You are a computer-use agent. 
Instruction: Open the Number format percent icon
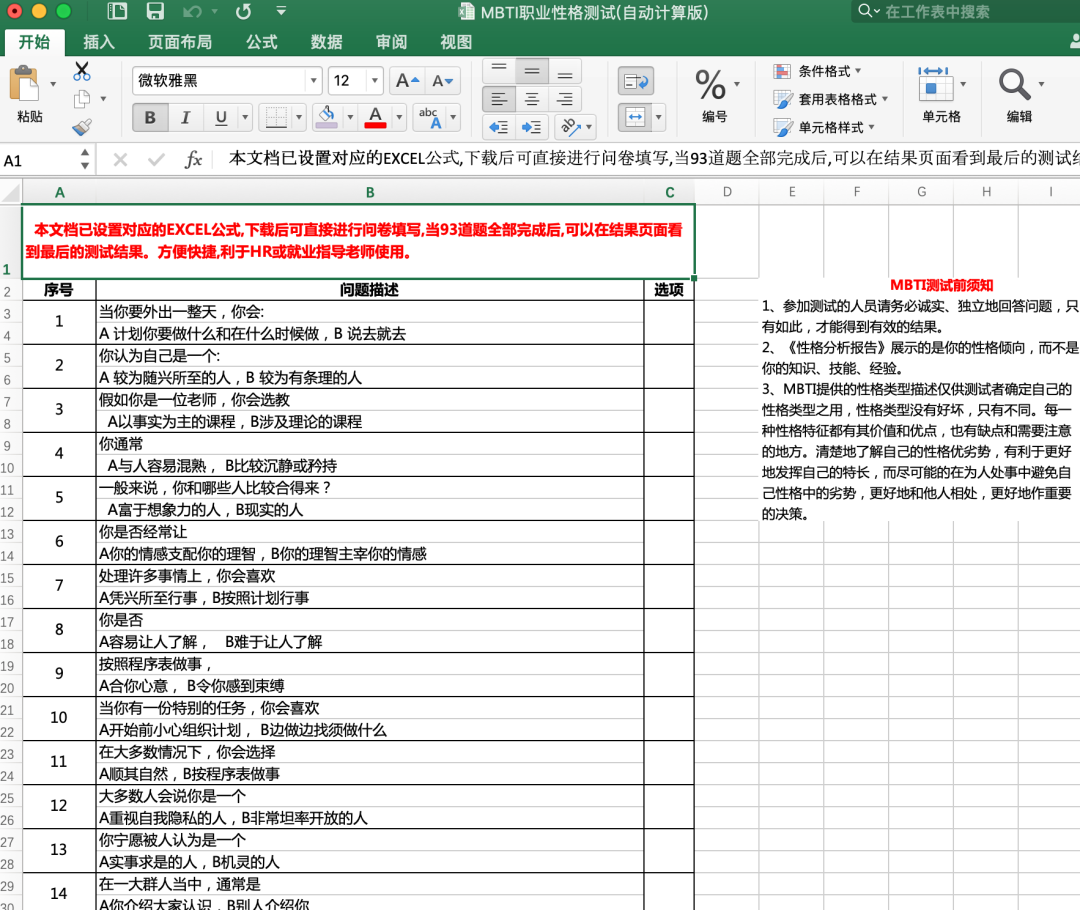pyautogui.click(x=710, y=85)
